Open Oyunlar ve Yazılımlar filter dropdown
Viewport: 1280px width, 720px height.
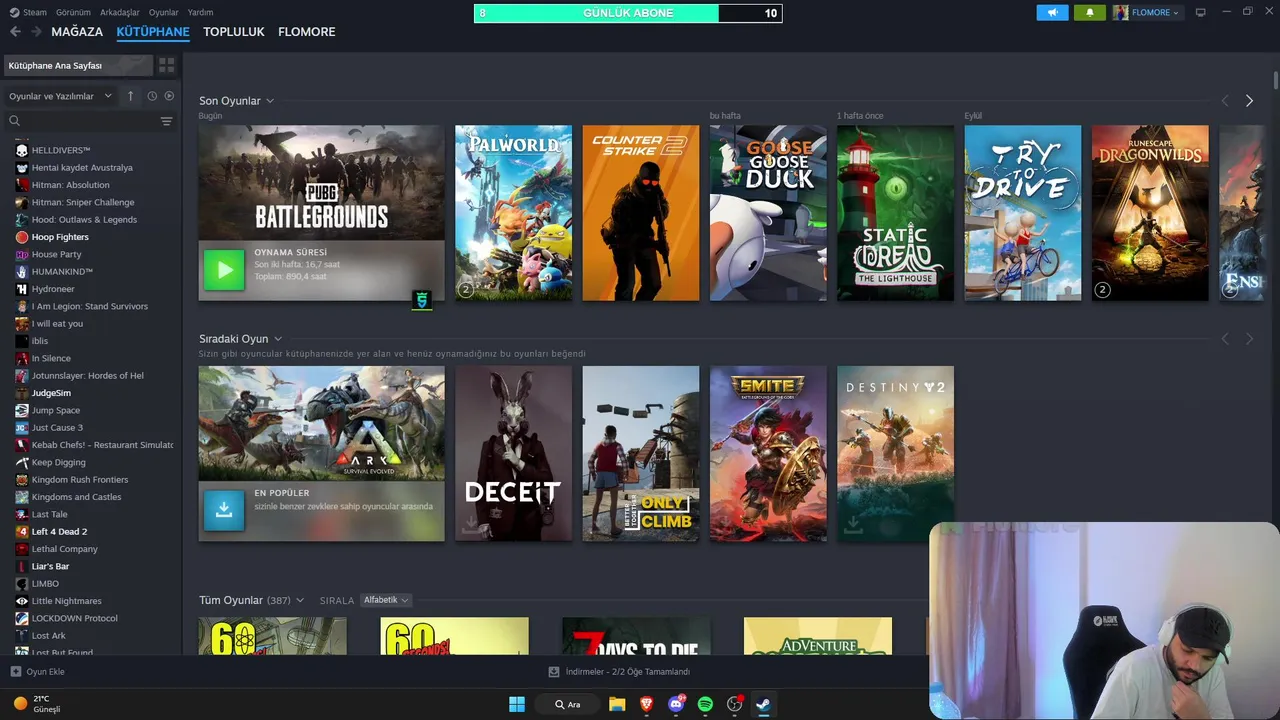60,96
